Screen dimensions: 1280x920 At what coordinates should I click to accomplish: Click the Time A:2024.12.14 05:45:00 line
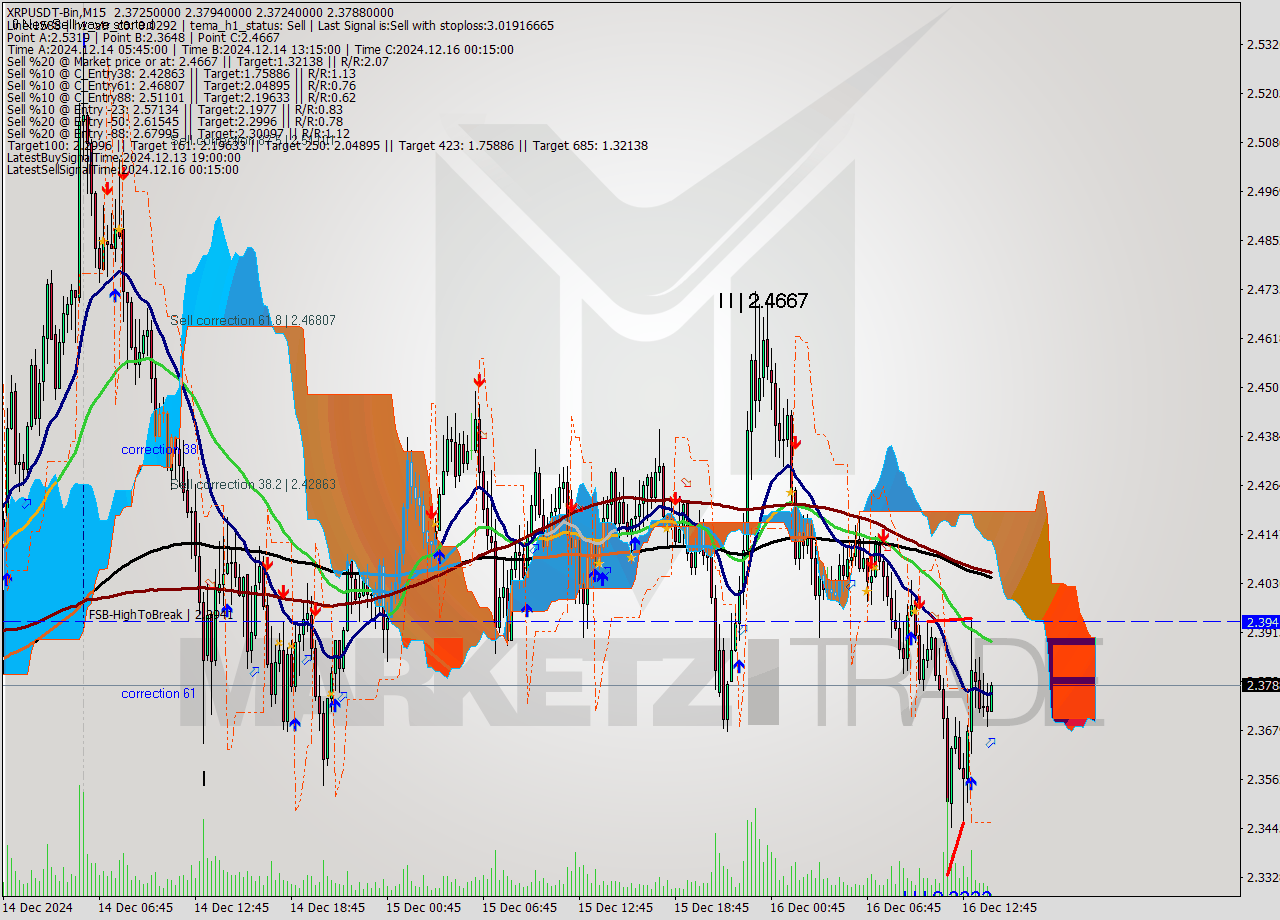click(x=260, y=49)
